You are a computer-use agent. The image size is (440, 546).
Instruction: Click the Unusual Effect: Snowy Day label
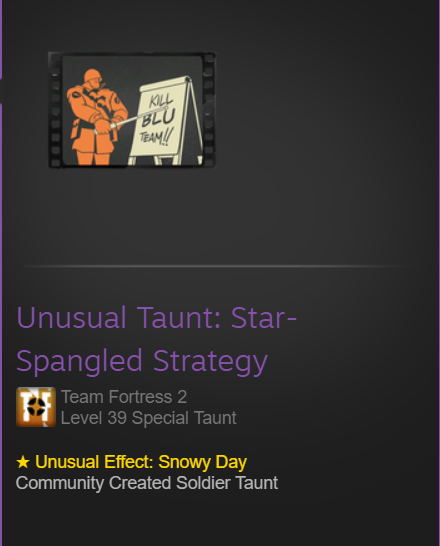pos(131,462)
